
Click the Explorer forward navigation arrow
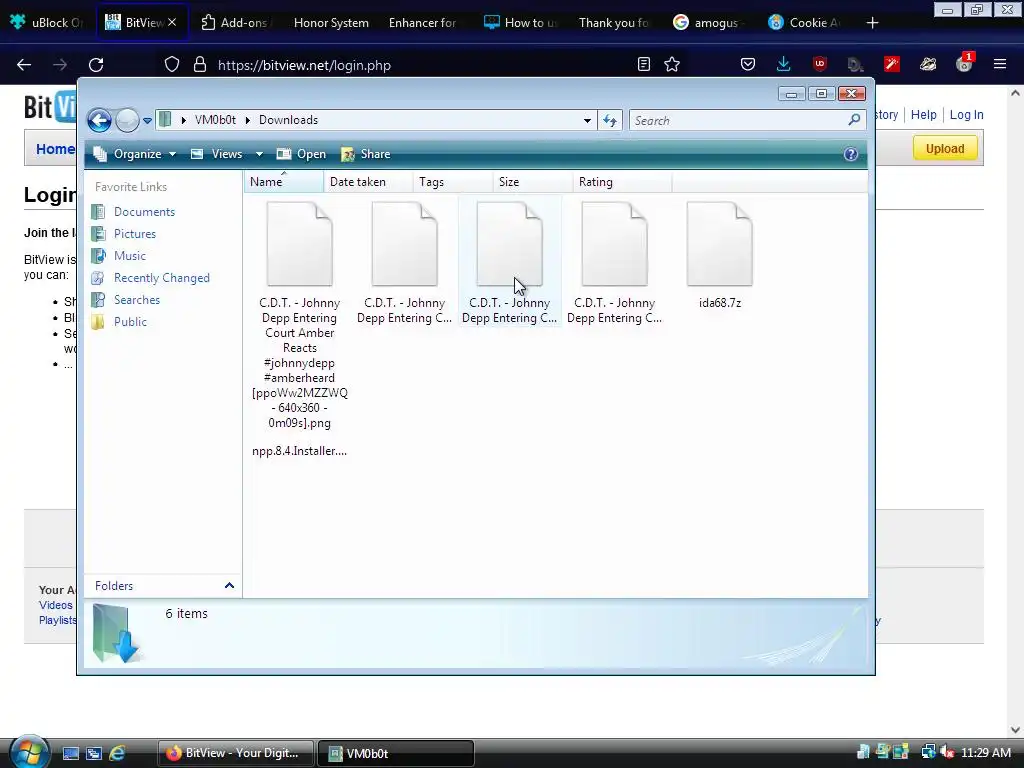127,120
